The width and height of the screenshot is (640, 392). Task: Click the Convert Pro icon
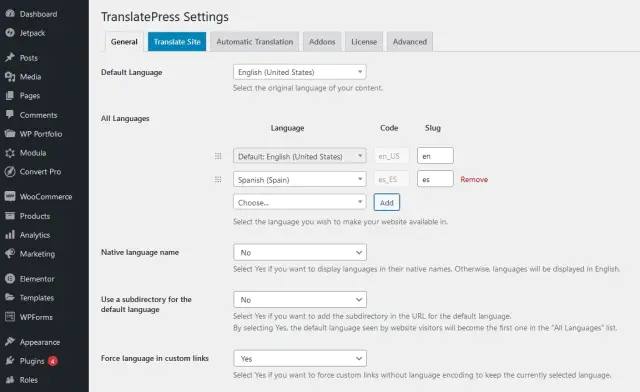coord(10,172)
